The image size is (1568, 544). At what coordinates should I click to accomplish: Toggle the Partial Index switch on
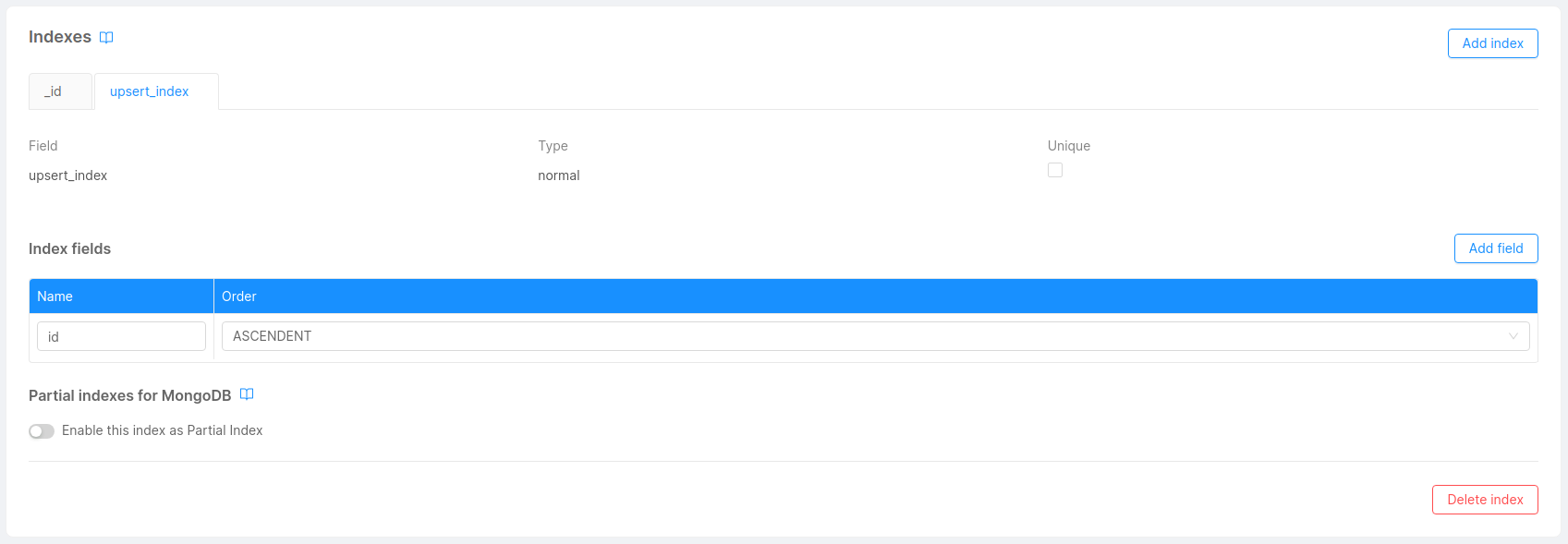(42, 431)
